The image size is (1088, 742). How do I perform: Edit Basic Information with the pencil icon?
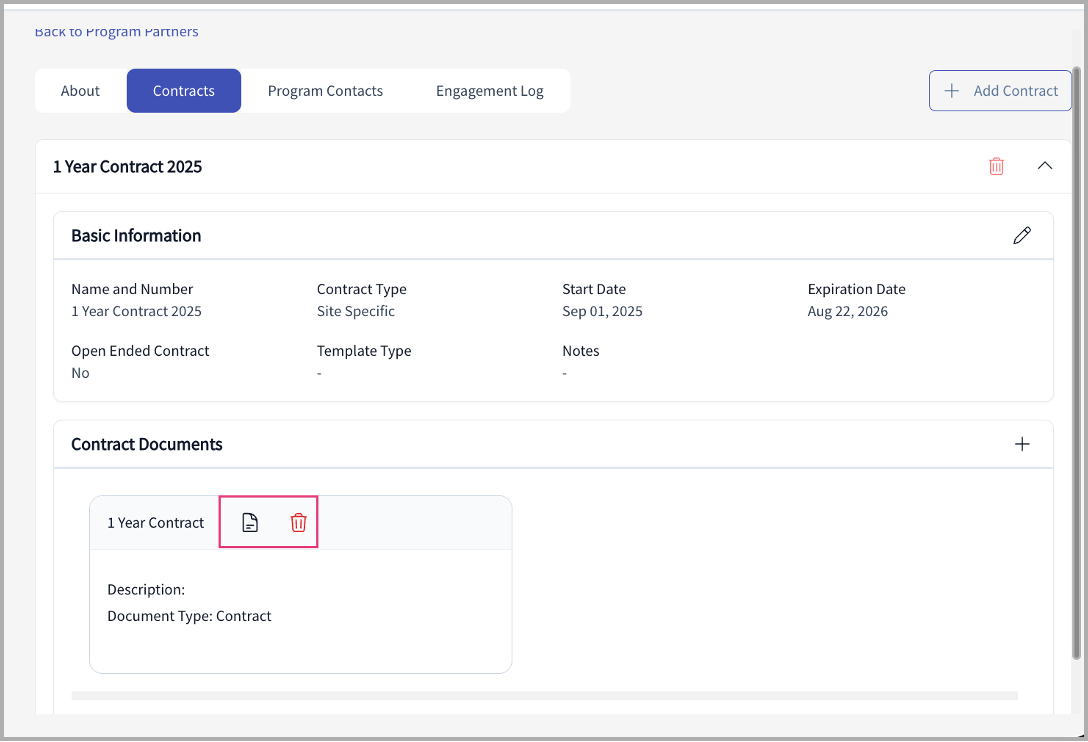(1021, 236)
